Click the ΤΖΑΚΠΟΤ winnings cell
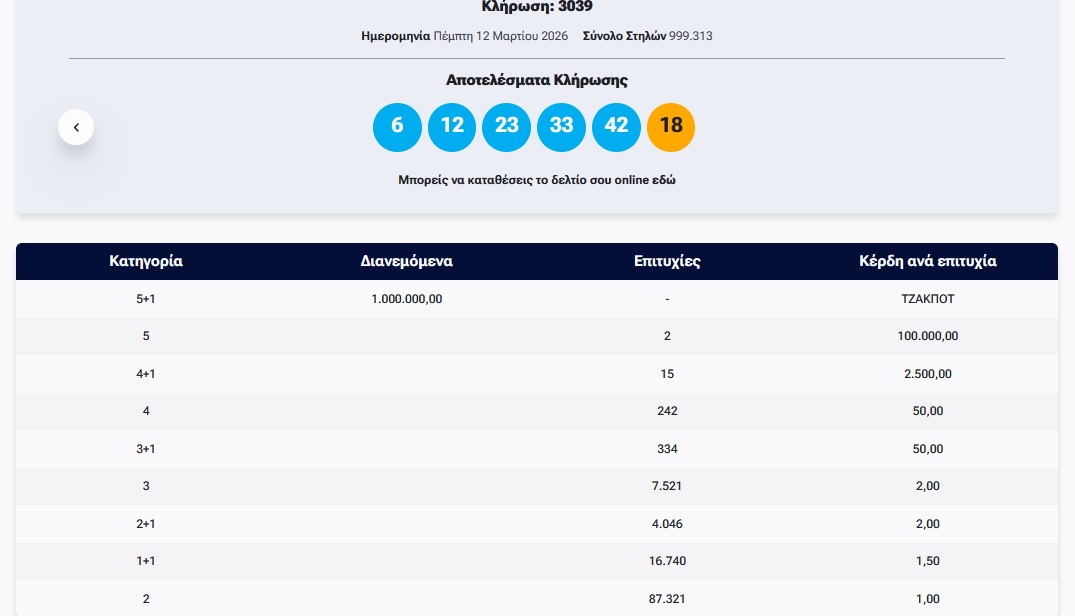This screenshot has height=616, width=1075. (927, 299)
